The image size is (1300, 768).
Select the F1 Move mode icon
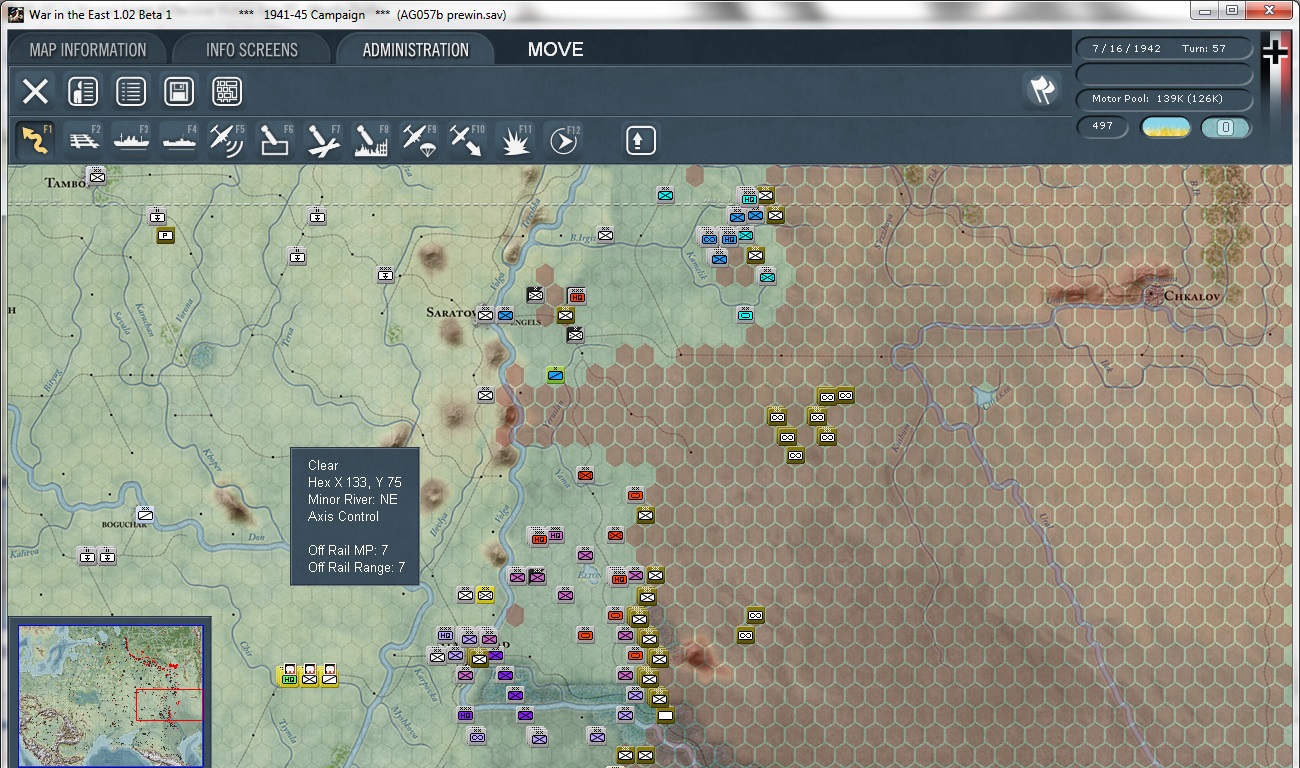point(35,140)
